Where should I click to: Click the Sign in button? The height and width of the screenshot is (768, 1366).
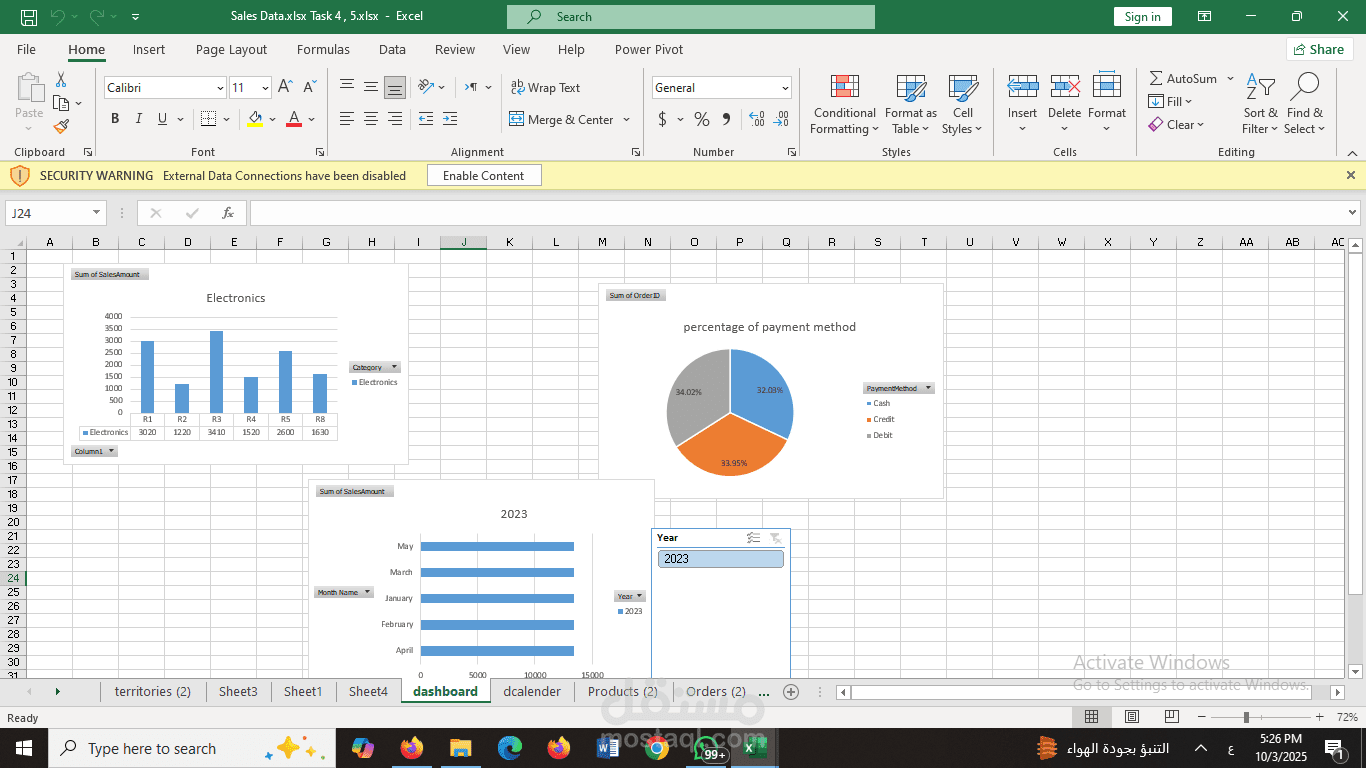(x=1142, y=17)
